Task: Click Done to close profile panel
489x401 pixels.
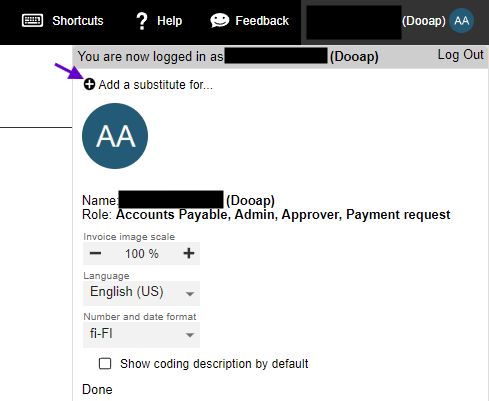Action: (x=97, y=390)
